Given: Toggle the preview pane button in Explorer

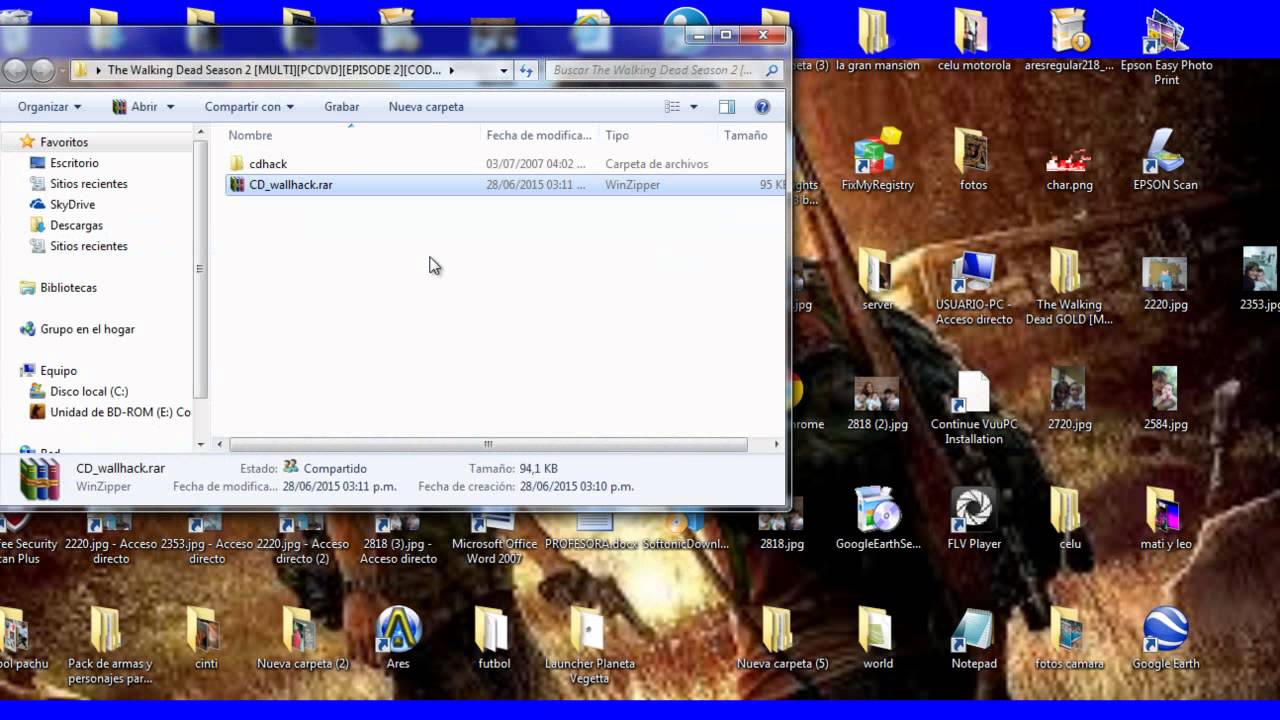Looking at the screenshot, I should 727,107.
